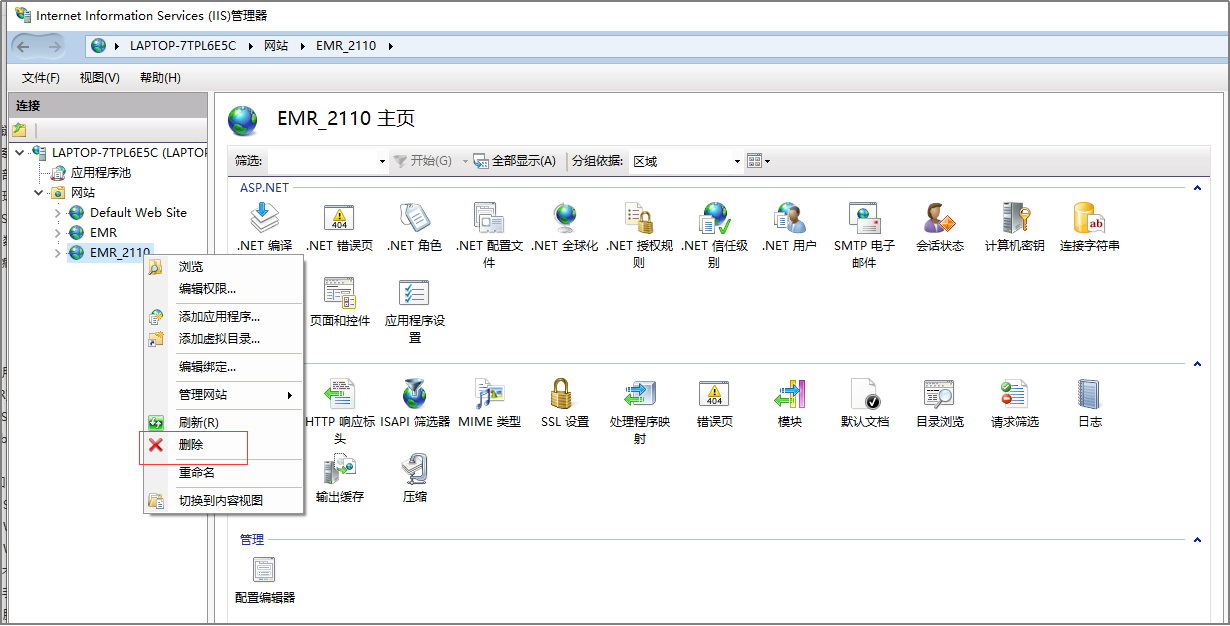Open the 默认文档 icon
The width and height of the screenshot is (1230, 626).
(x=864, y=393)
